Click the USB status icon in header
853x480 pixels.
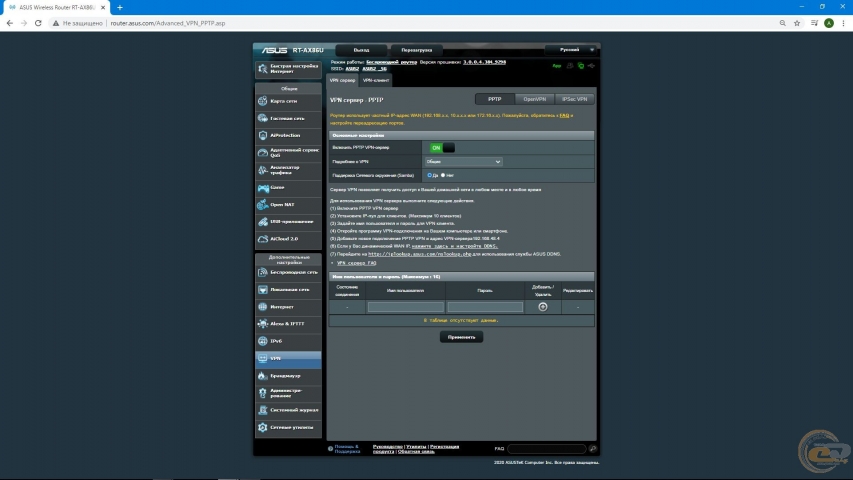click(x=591, y=66)
